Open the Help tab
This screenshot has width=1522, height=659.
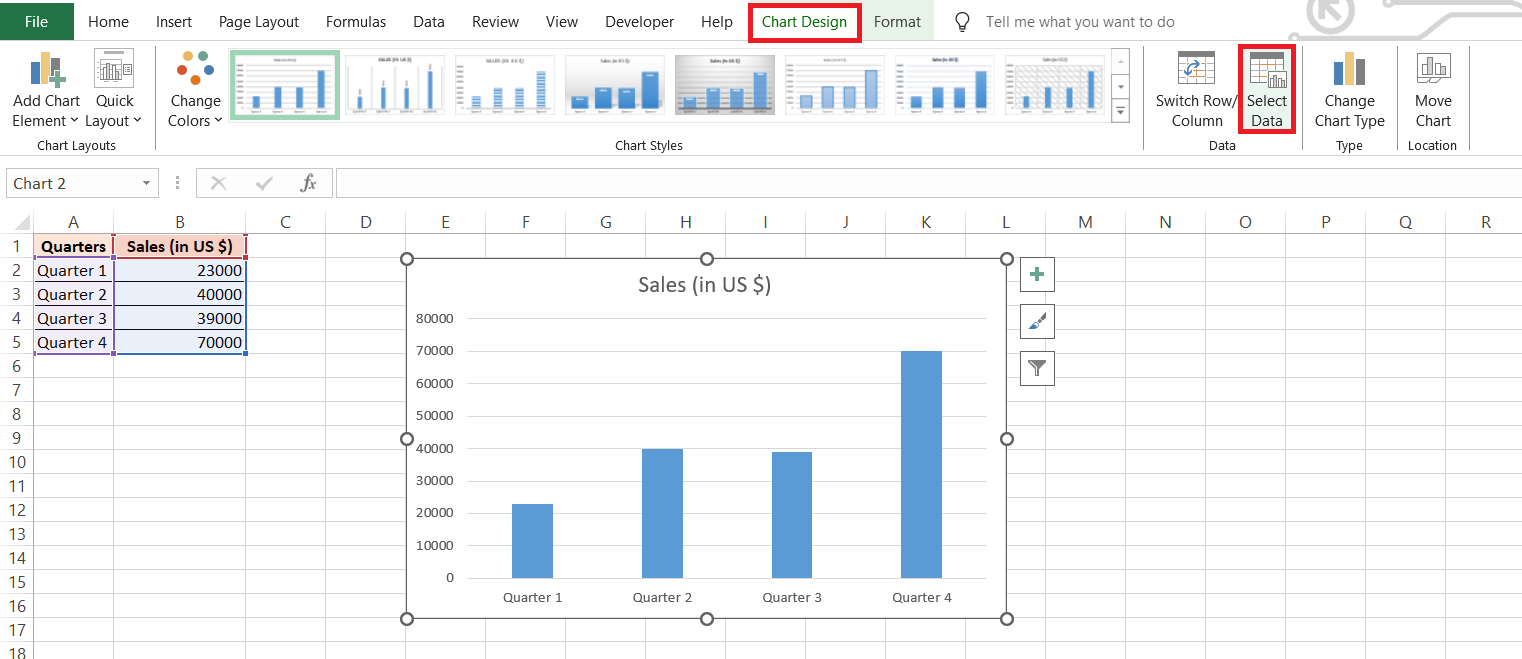point(717,21)
